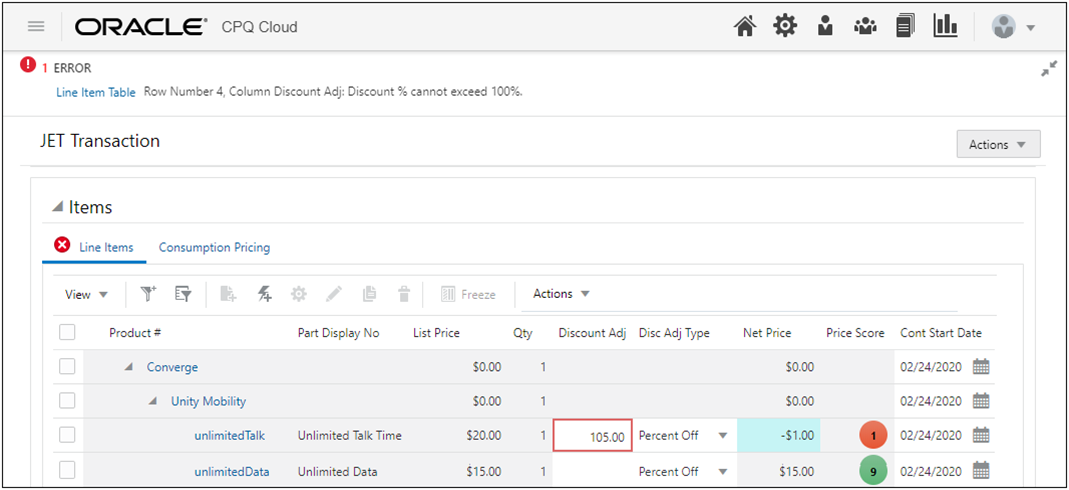The image size is (1069, 490).
Task: Open Disc Adj Type dropdown for unlimitedData
Action: tap(723, 472)
